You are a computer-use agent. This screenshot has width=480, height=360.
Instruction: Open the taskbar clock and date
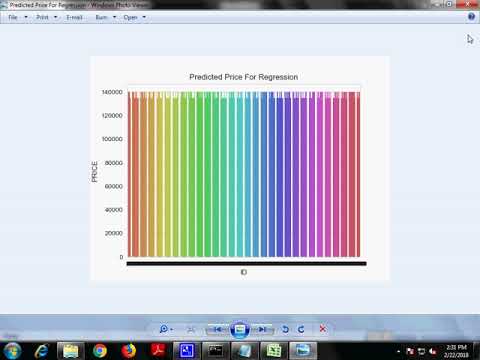tap(456, 351)
